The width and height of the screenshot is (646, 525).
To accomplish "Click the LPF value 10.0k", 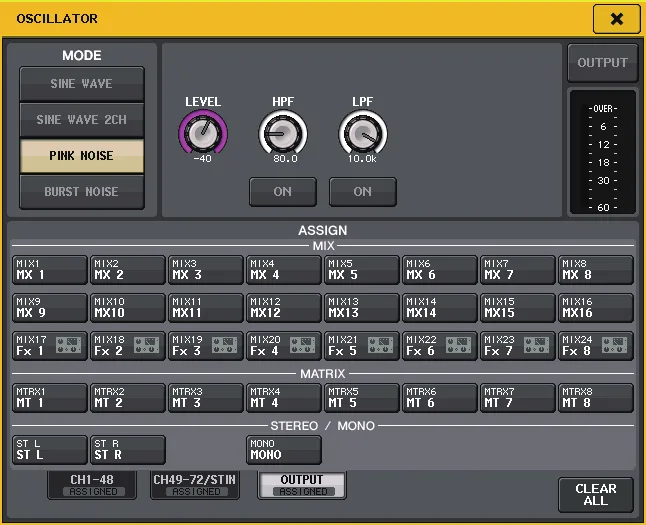I will 362,159.
